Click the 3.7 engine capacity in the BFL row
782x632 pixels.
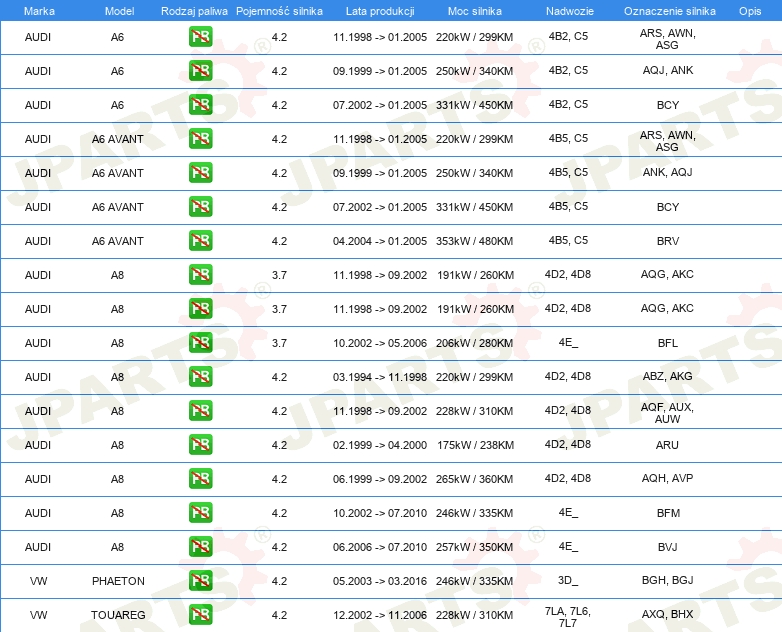(279, 343)
